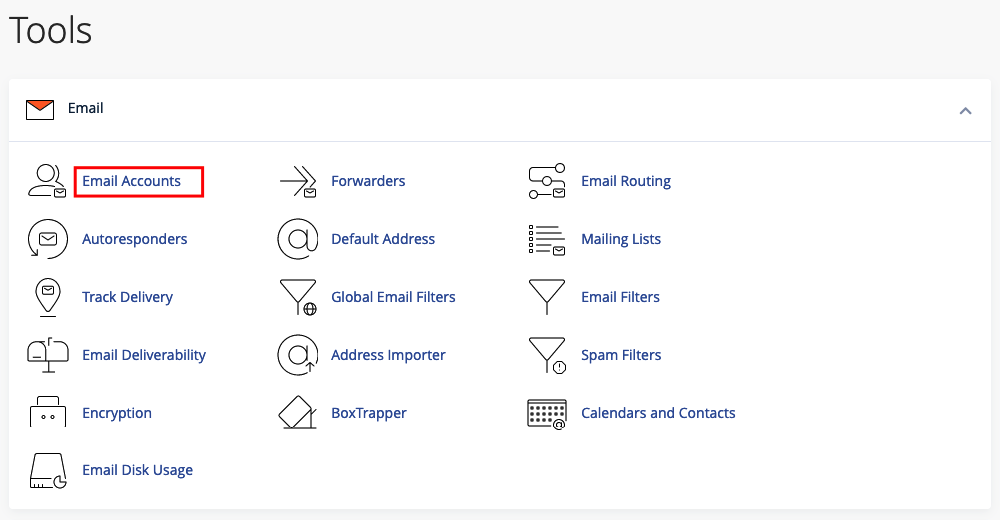Click the Autoresponders envelope icon

(x=46, y=239)
